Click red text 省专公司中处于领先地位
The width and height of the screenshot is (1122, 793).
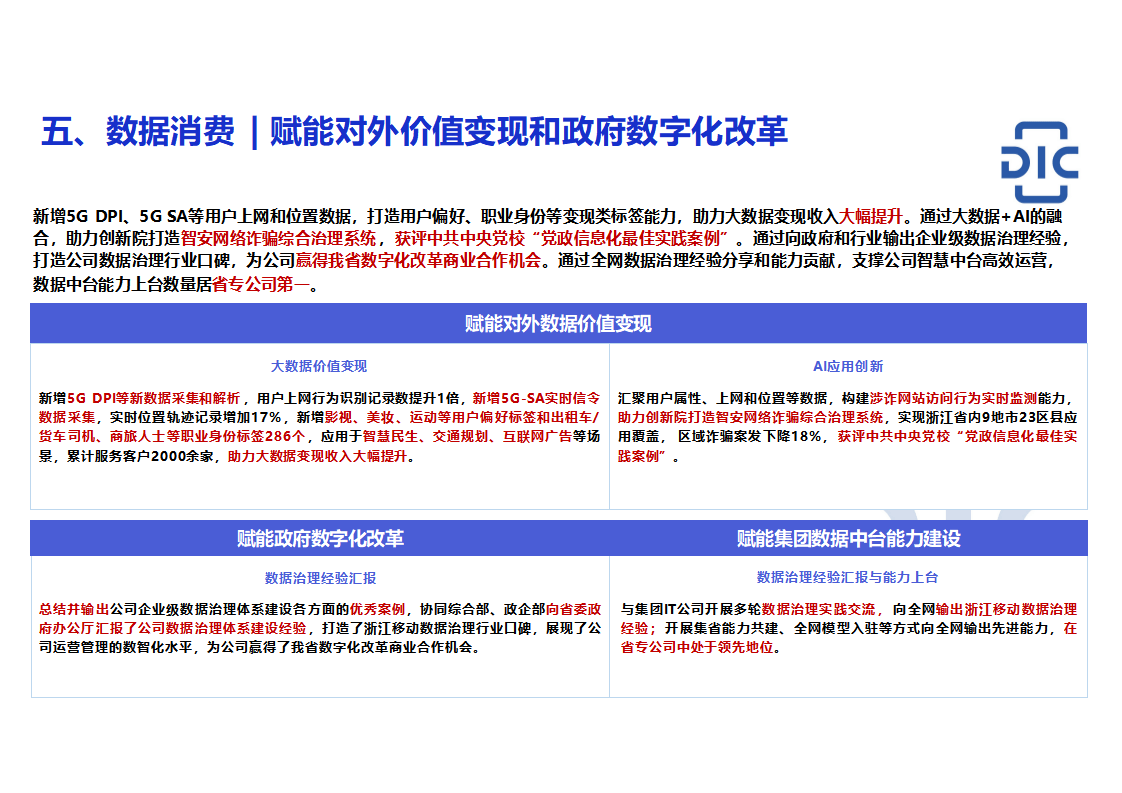tap(697, 647)
